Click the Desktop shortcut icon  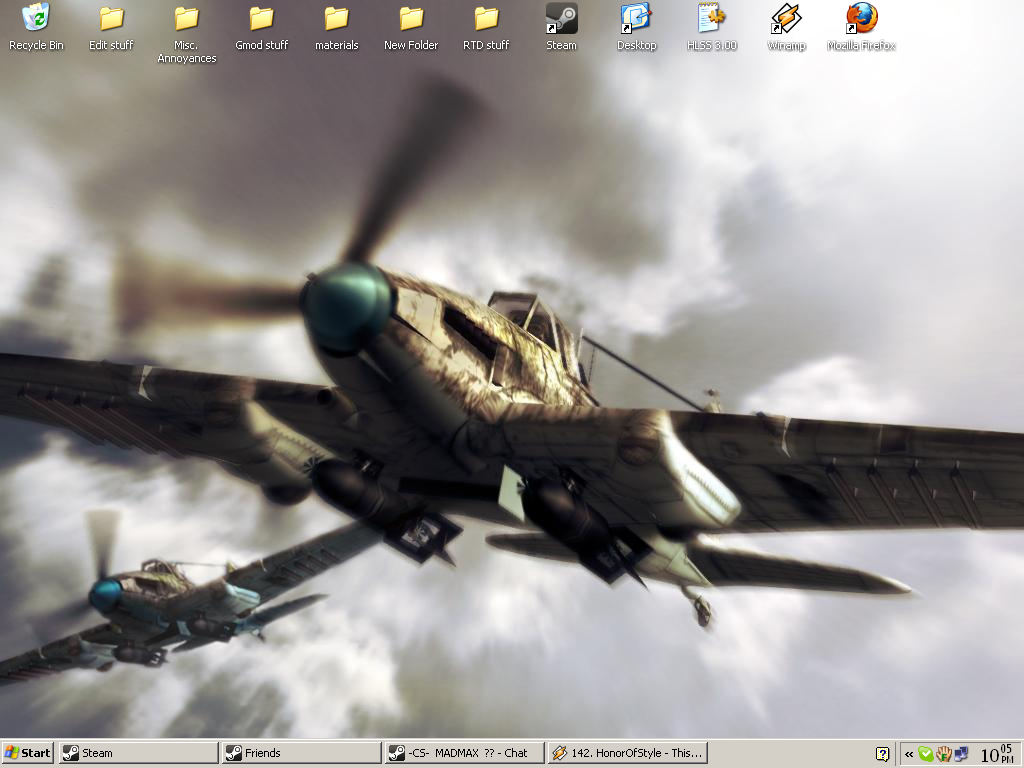(x=636, y=19)
